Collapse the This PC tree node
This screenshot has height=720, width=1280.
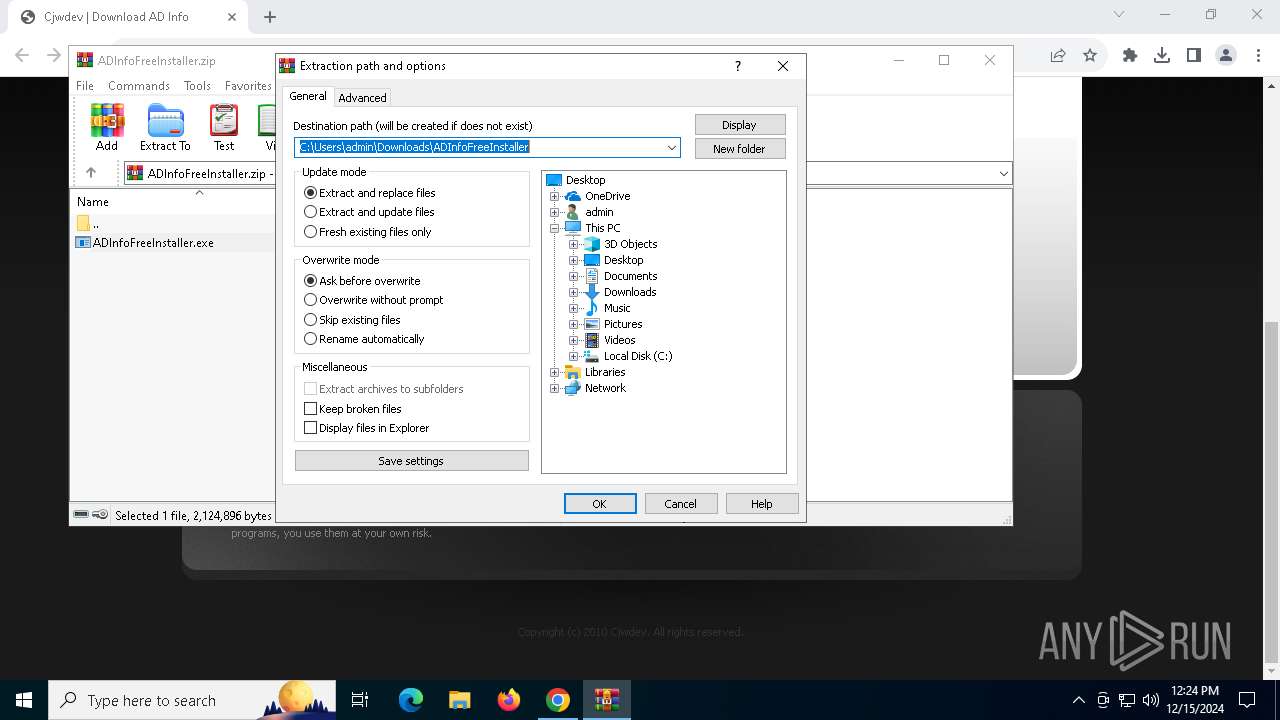click(555, 228)
